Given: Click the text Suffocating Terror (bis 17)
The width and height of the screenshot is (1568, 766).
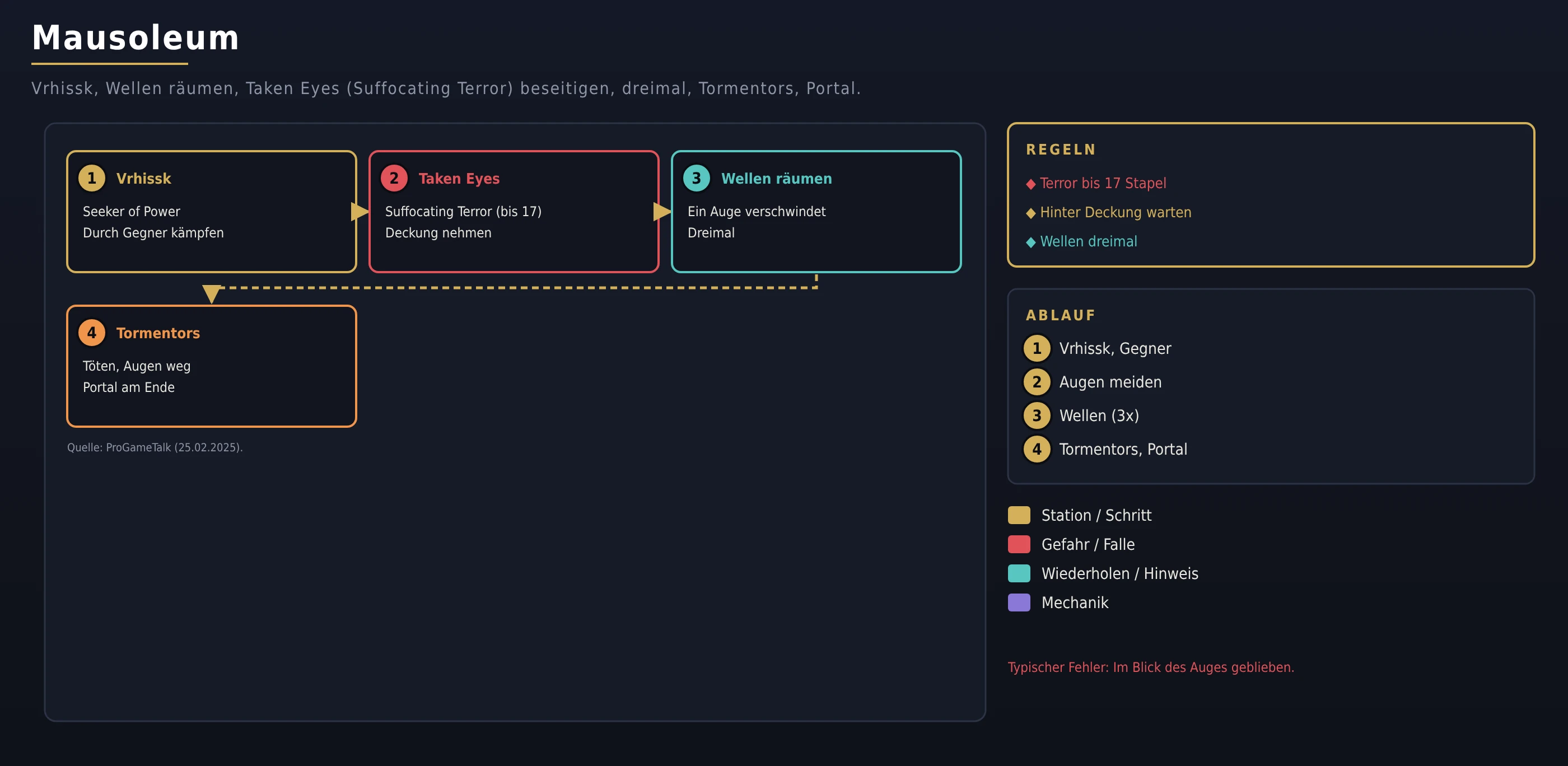Looking at the screenshot, I should click(463, 212).
